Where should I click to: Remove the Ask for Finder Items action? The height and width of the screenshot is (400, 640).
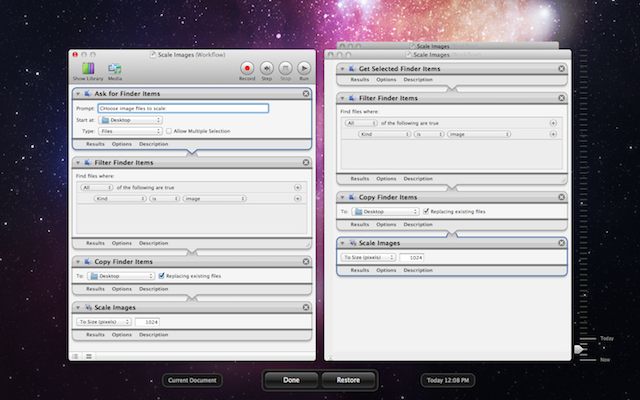pos(306,92)
